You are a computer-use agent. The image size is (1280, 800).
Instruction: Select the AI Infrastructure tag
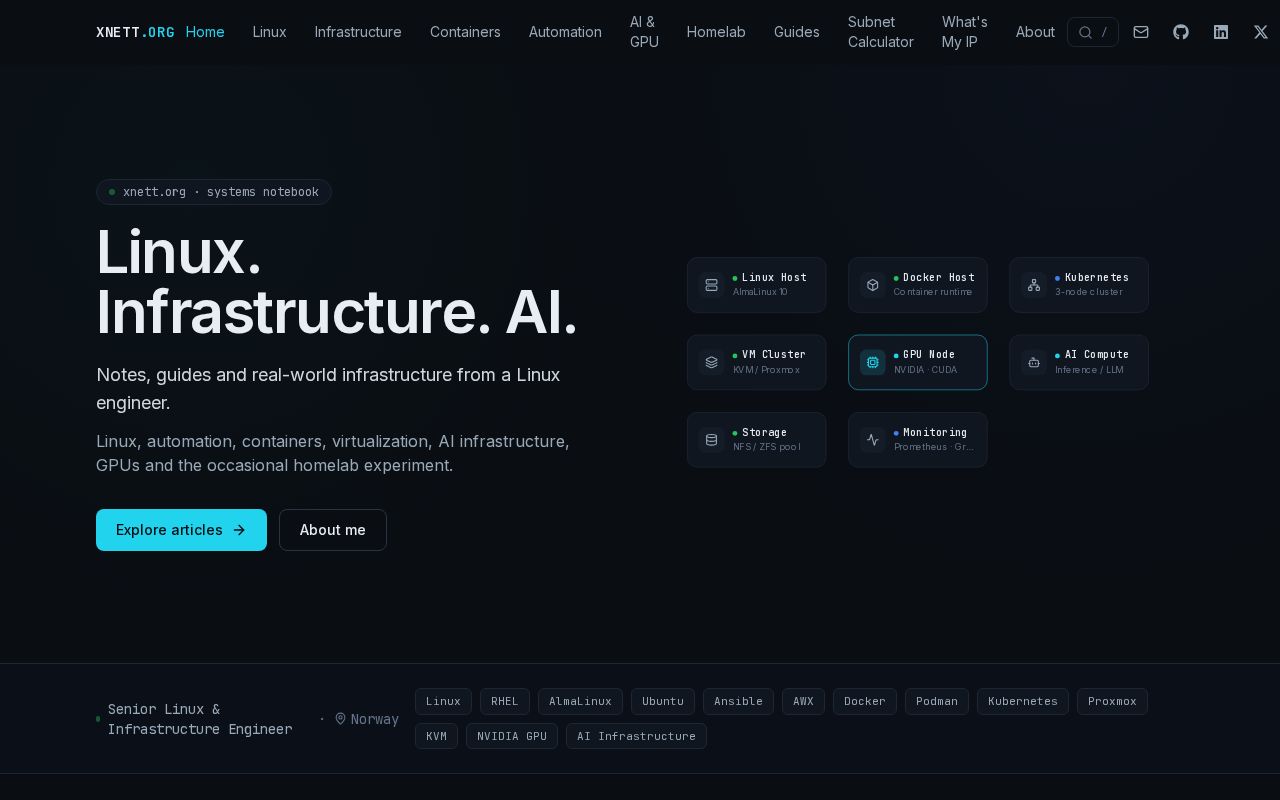click(x=636, y=736)
